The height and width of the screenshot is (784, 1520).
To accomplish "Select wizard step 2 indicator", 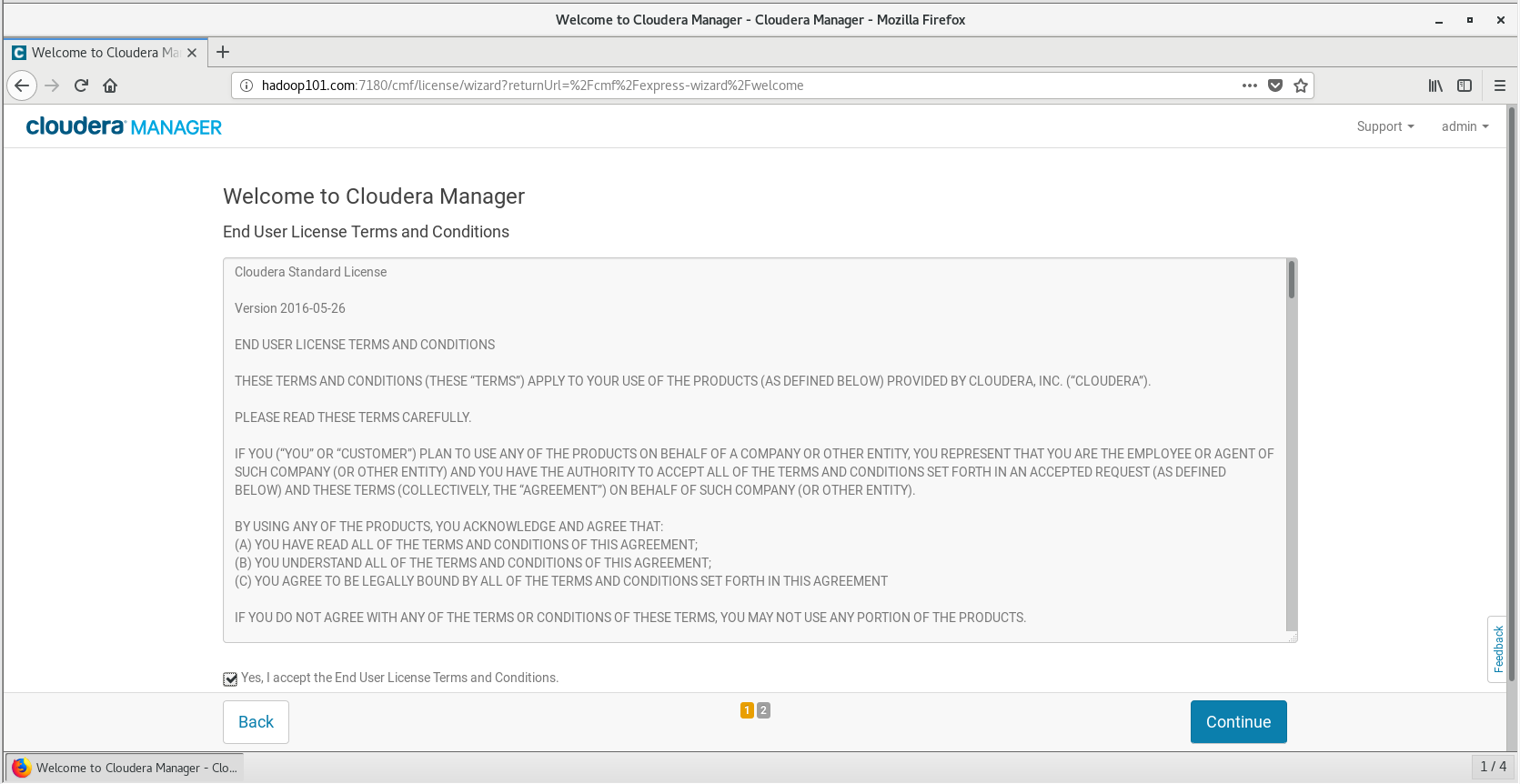I will coord(763,710).
